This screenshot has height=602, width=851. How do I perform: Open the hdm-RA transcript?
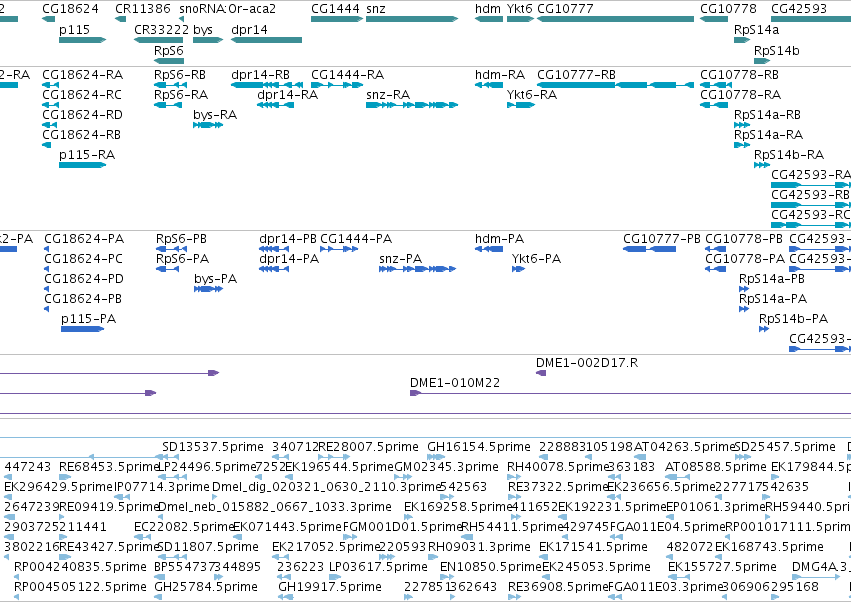click(x=489, y=85)
